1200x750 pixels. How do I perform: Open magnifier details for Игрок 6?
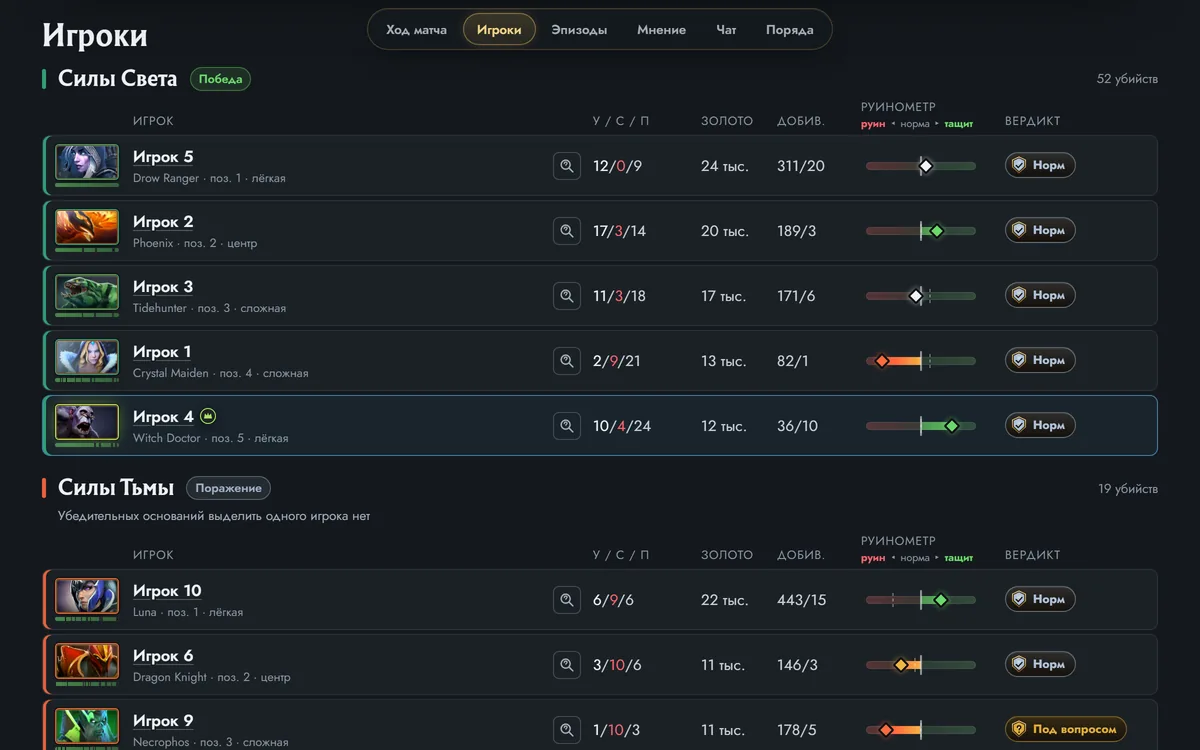[567, 665]
